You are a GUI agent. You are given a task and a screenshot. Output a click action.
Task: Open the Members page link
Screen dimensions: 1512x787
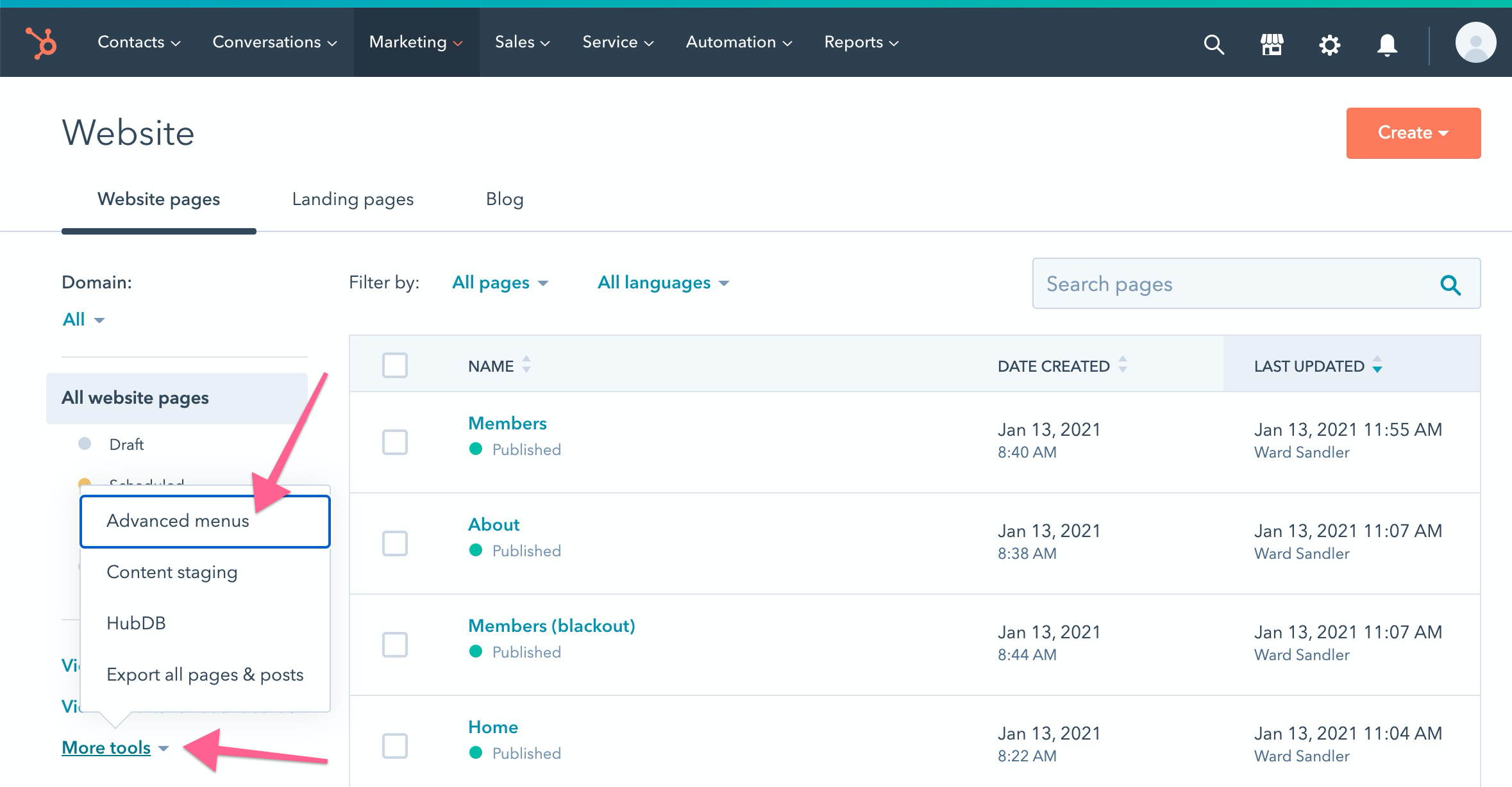point(507,422)
